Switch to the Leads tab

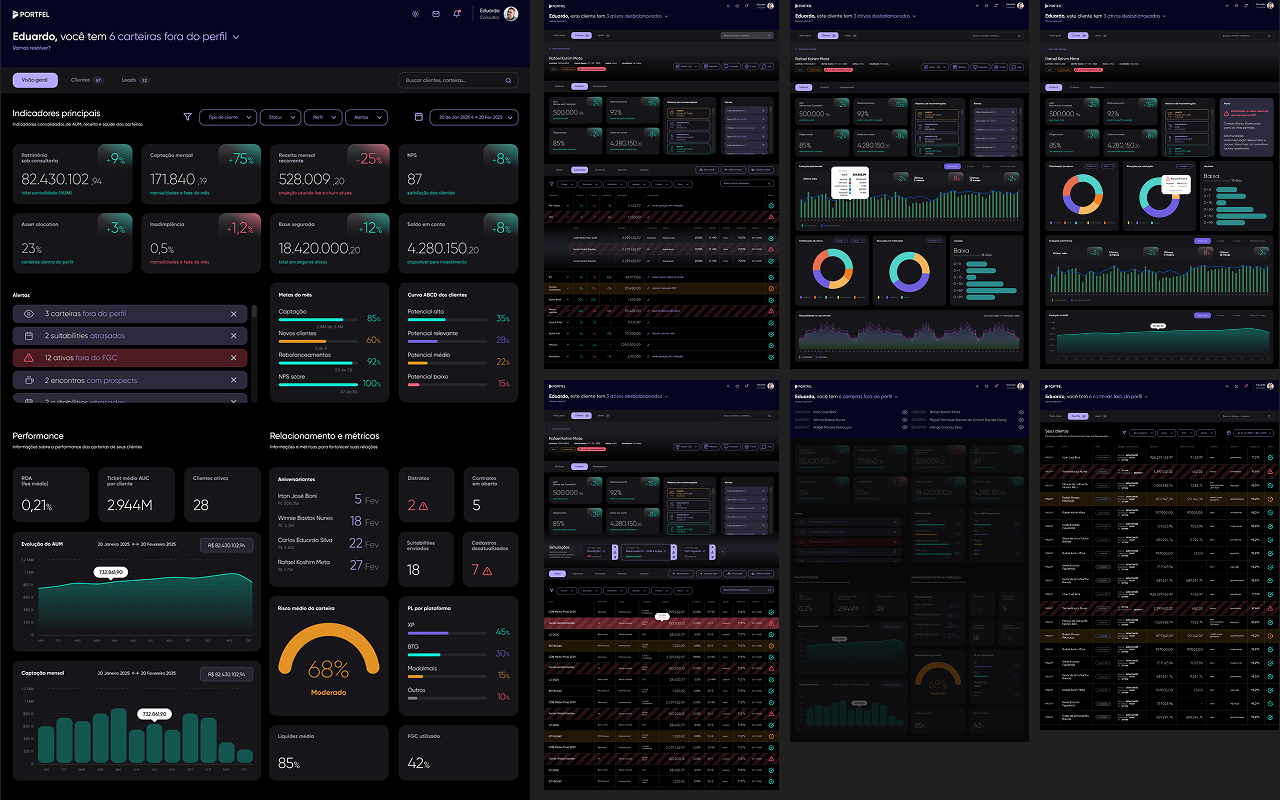click(135, 80)
